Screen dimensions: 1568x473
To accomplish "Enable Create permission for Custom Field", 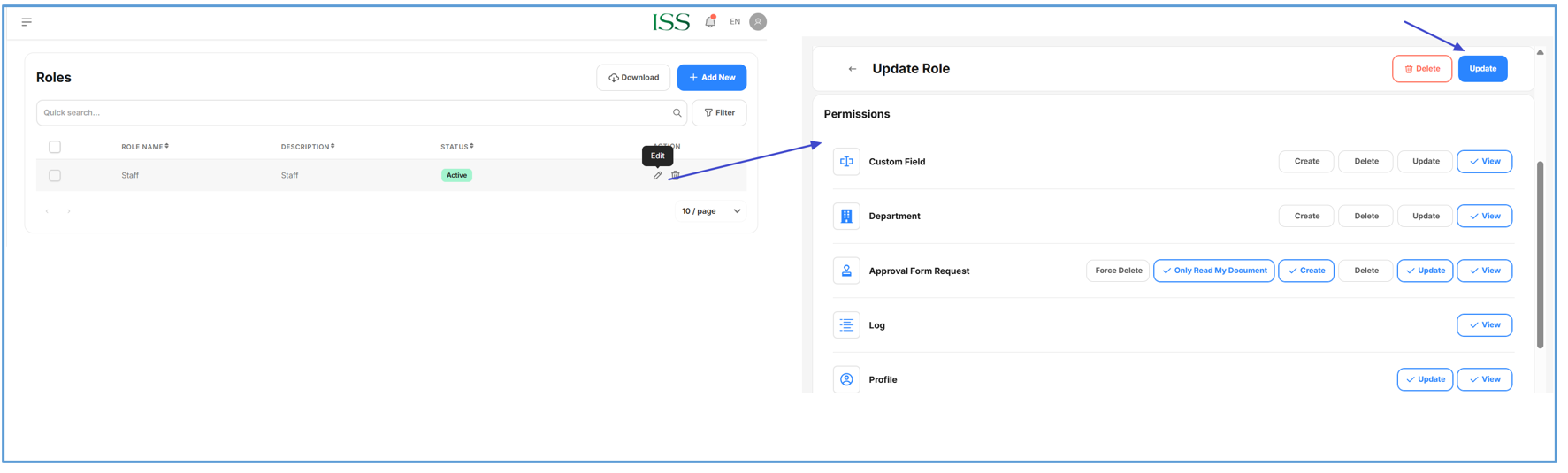I will coord(1306,162).
